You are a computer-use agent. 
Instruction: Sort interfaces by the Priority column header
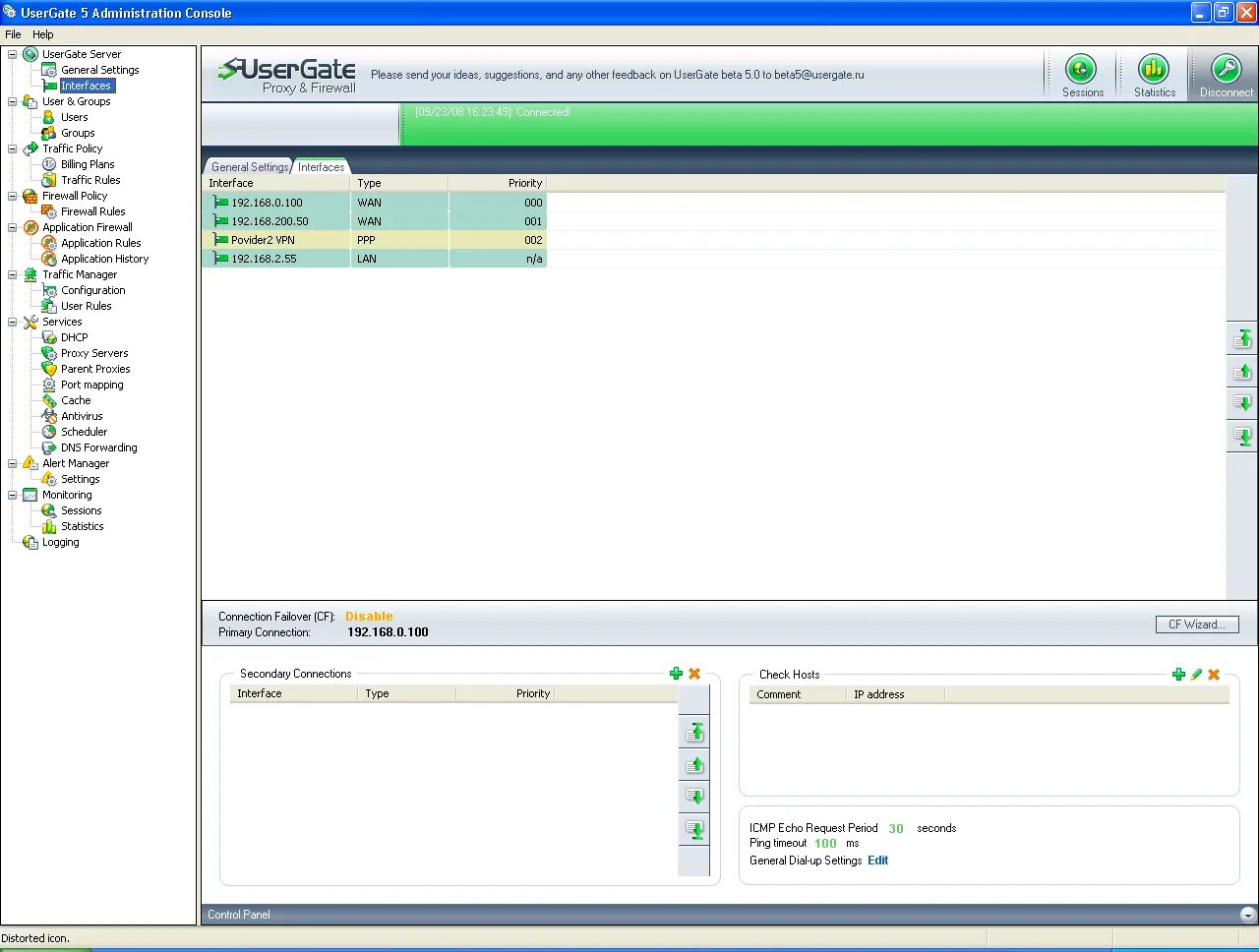click(497, 183)
